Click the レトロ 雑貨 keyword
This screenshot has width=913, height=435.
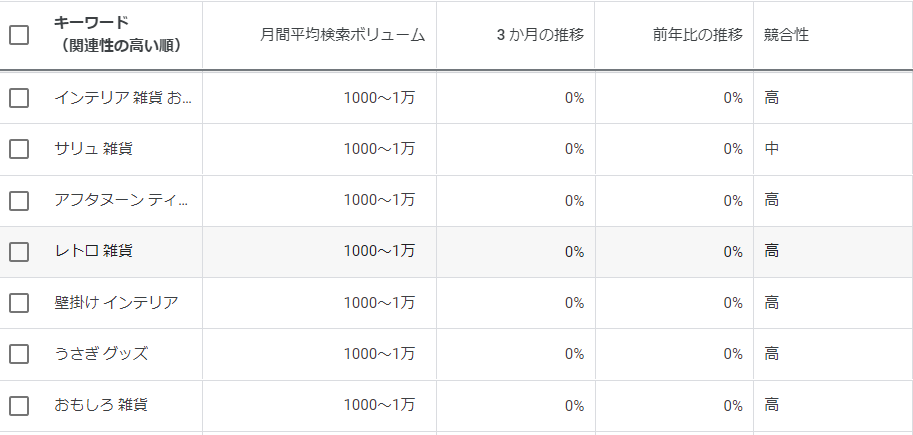pos(94,251)
